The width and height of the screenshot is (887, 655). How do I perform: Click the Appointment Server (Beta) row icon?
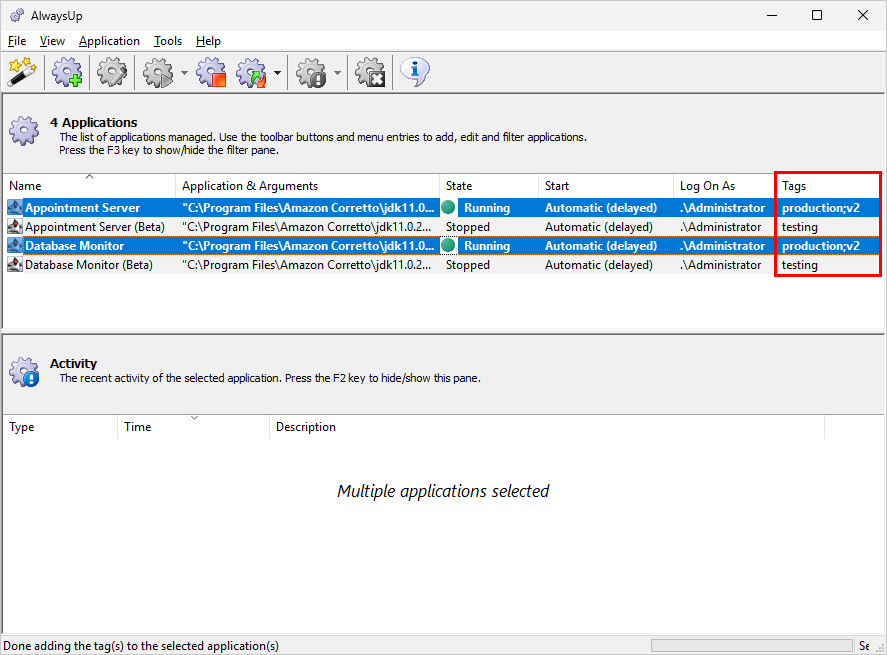coord(15,227)
